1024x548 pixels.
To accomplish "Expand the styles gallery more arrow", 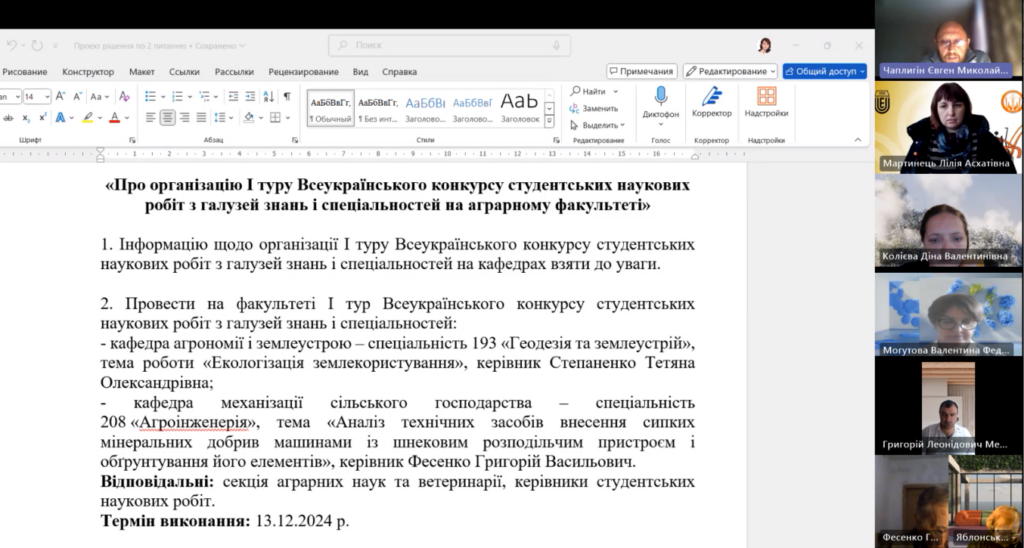I will (550, 122).
